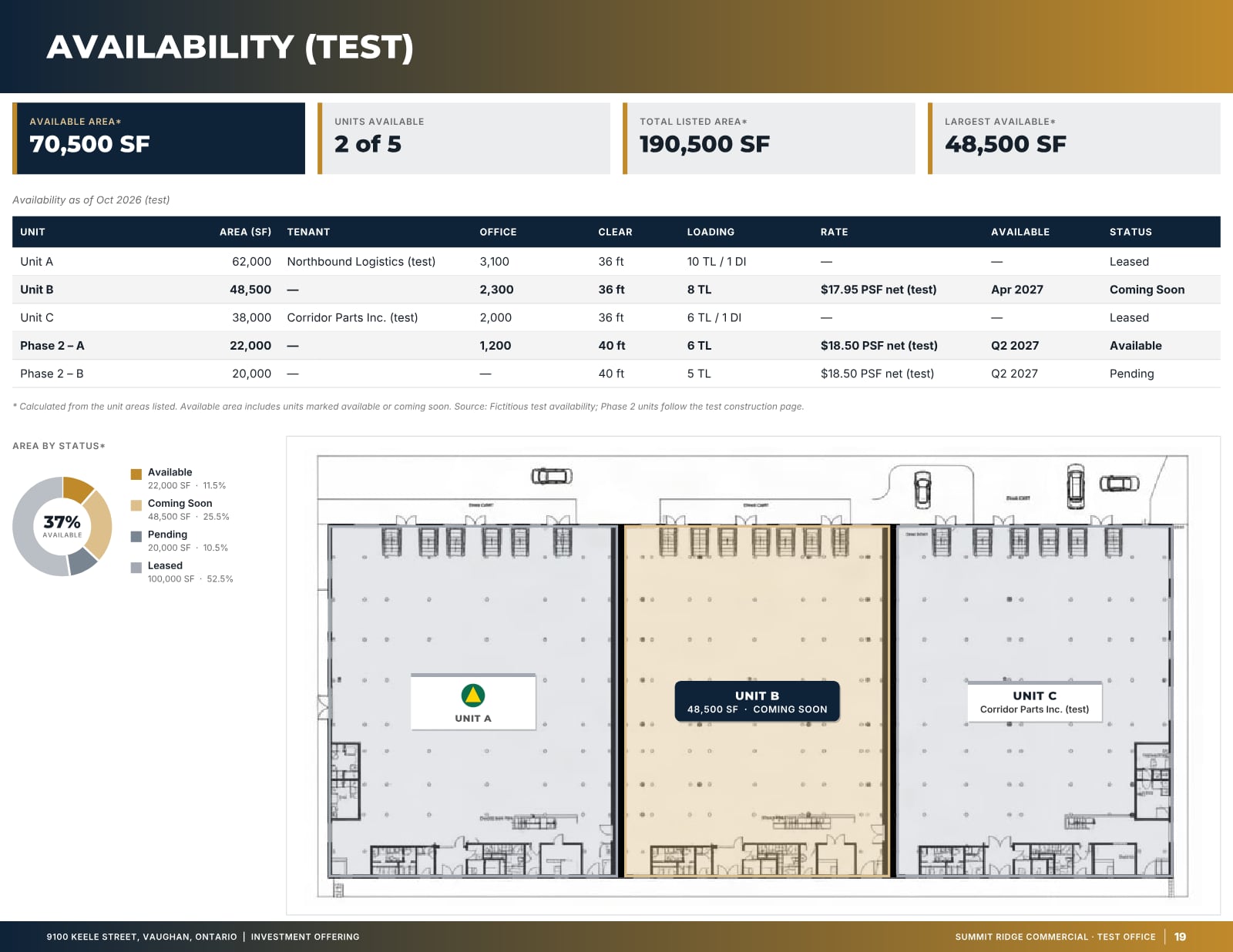Click the Phase 2 – B row label
Screen dimensions: 1233x952
(52, 374)
